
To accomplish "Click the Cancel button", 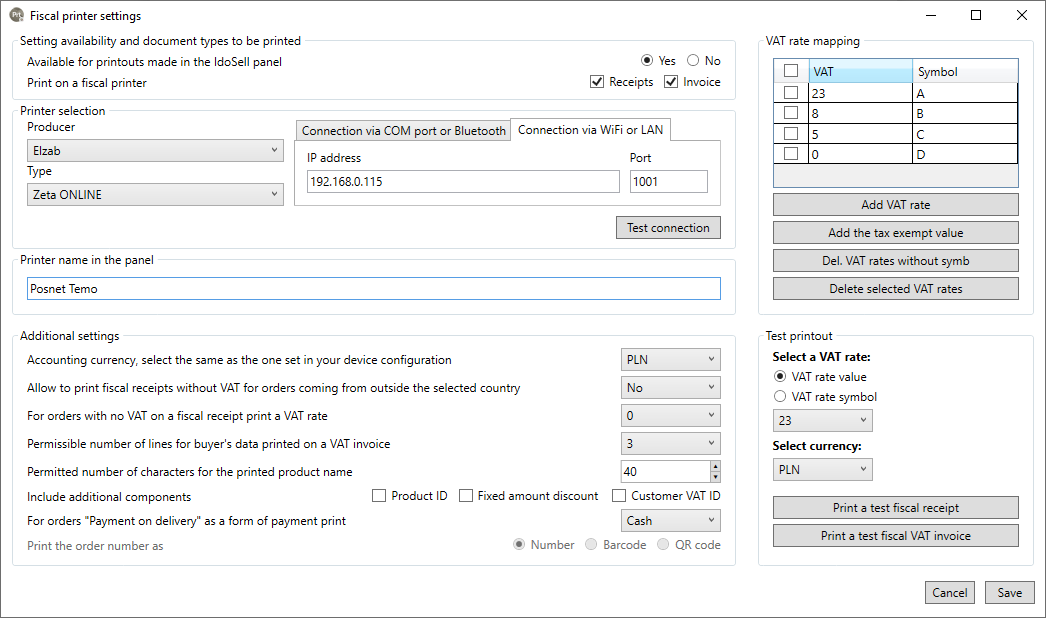I will [x=949, y=593].
